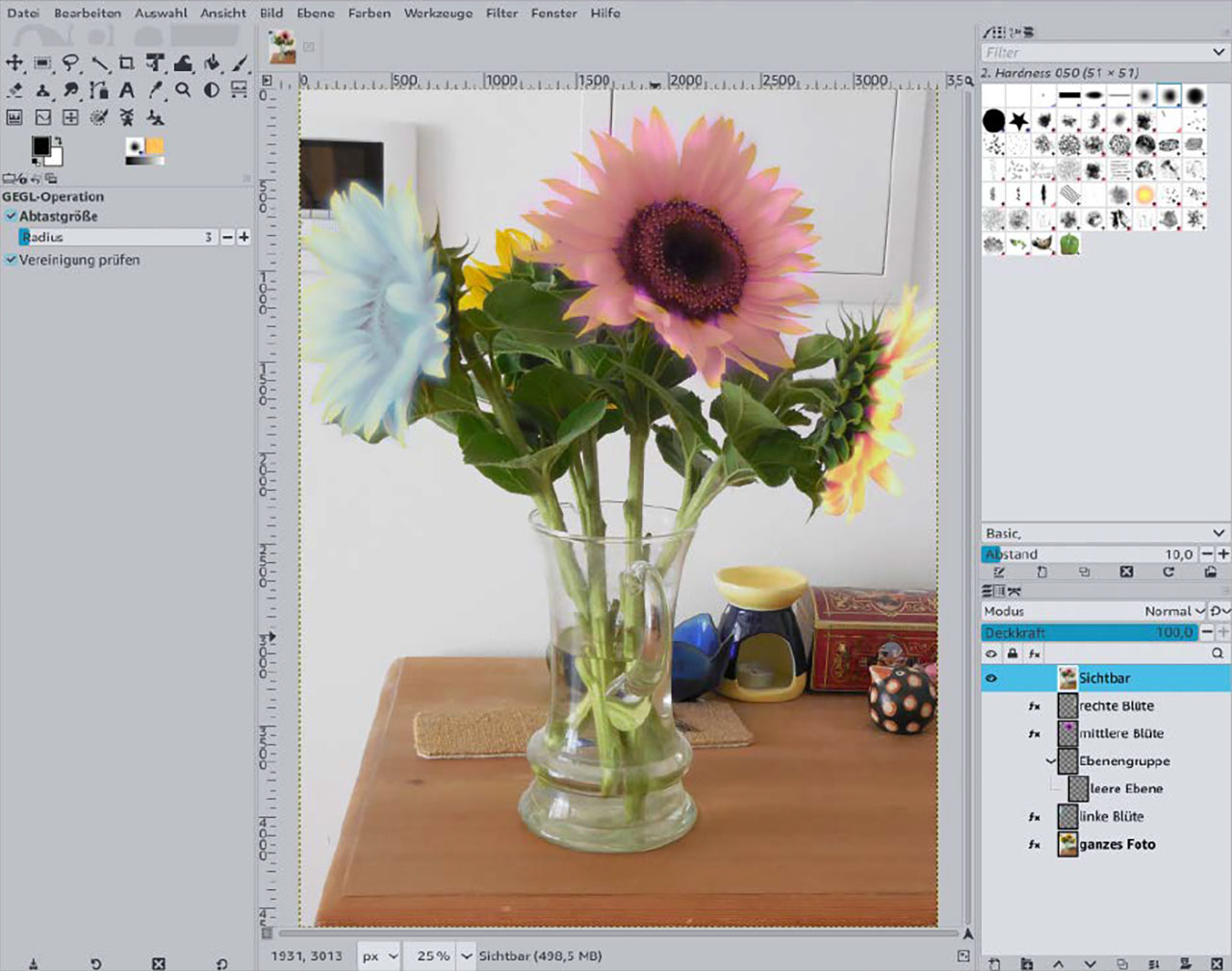Disable the Vereinigung prüfen checkbox

12,260
